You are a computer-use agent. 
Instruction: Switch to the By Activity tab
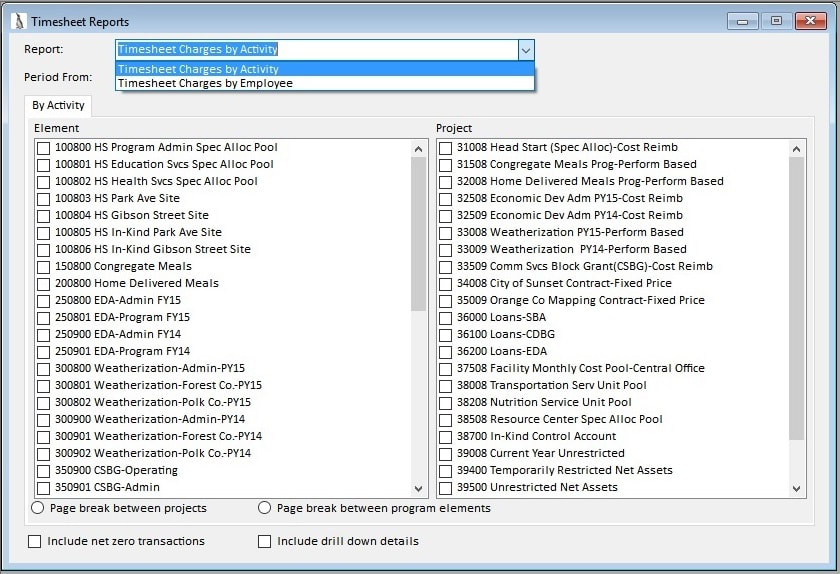coord(58,106)
